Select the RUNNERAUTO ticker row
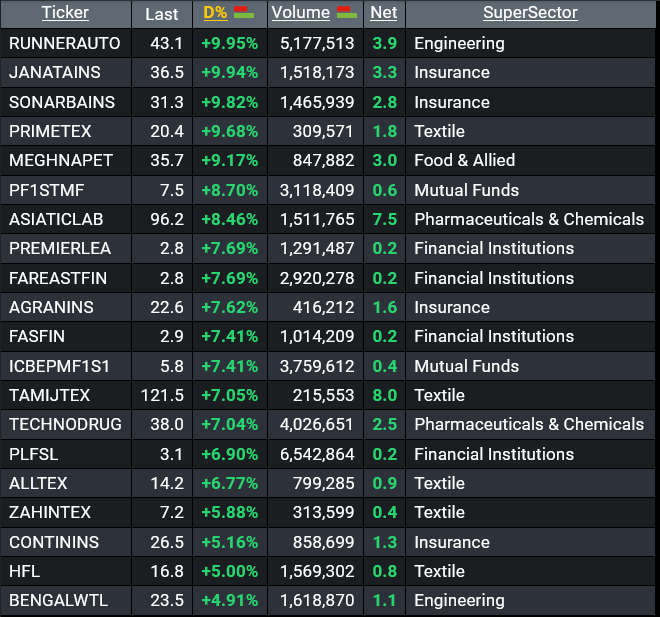660x617 pixels. 64,43
